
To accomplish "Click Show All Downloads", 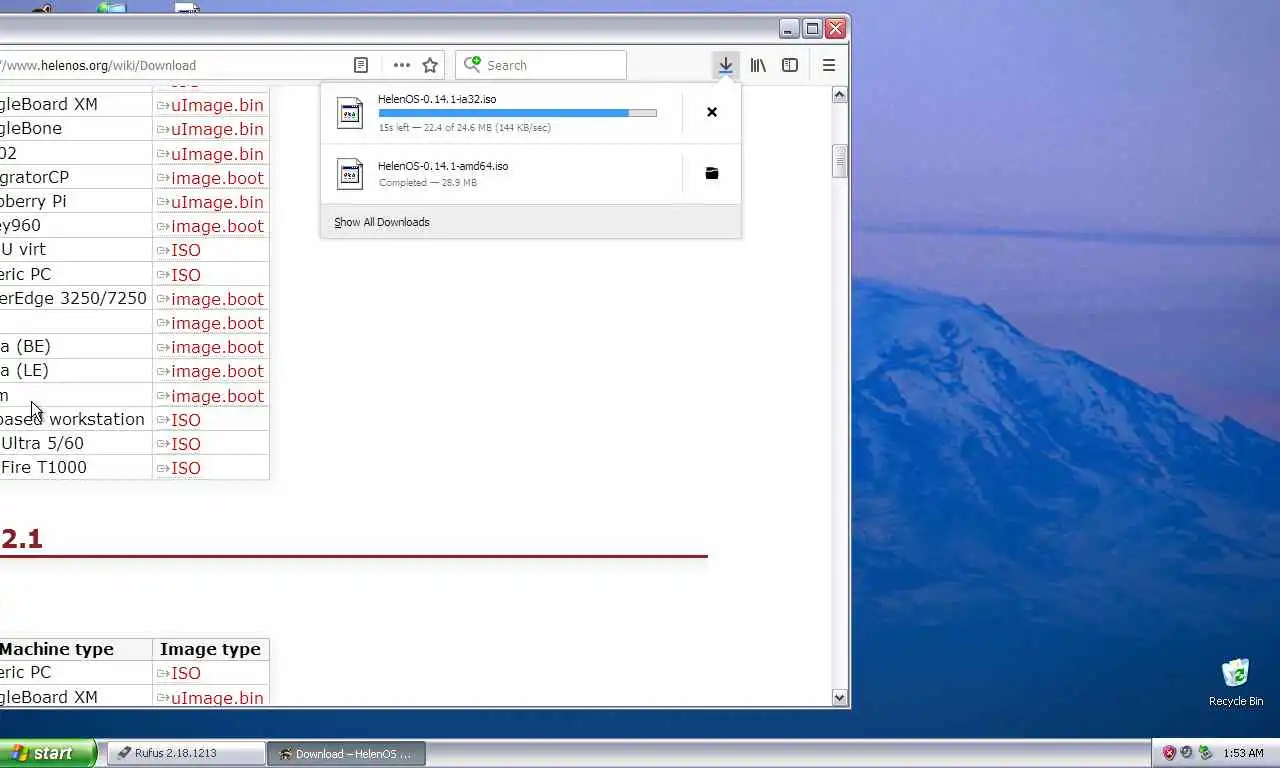I will tap(382, 222).
